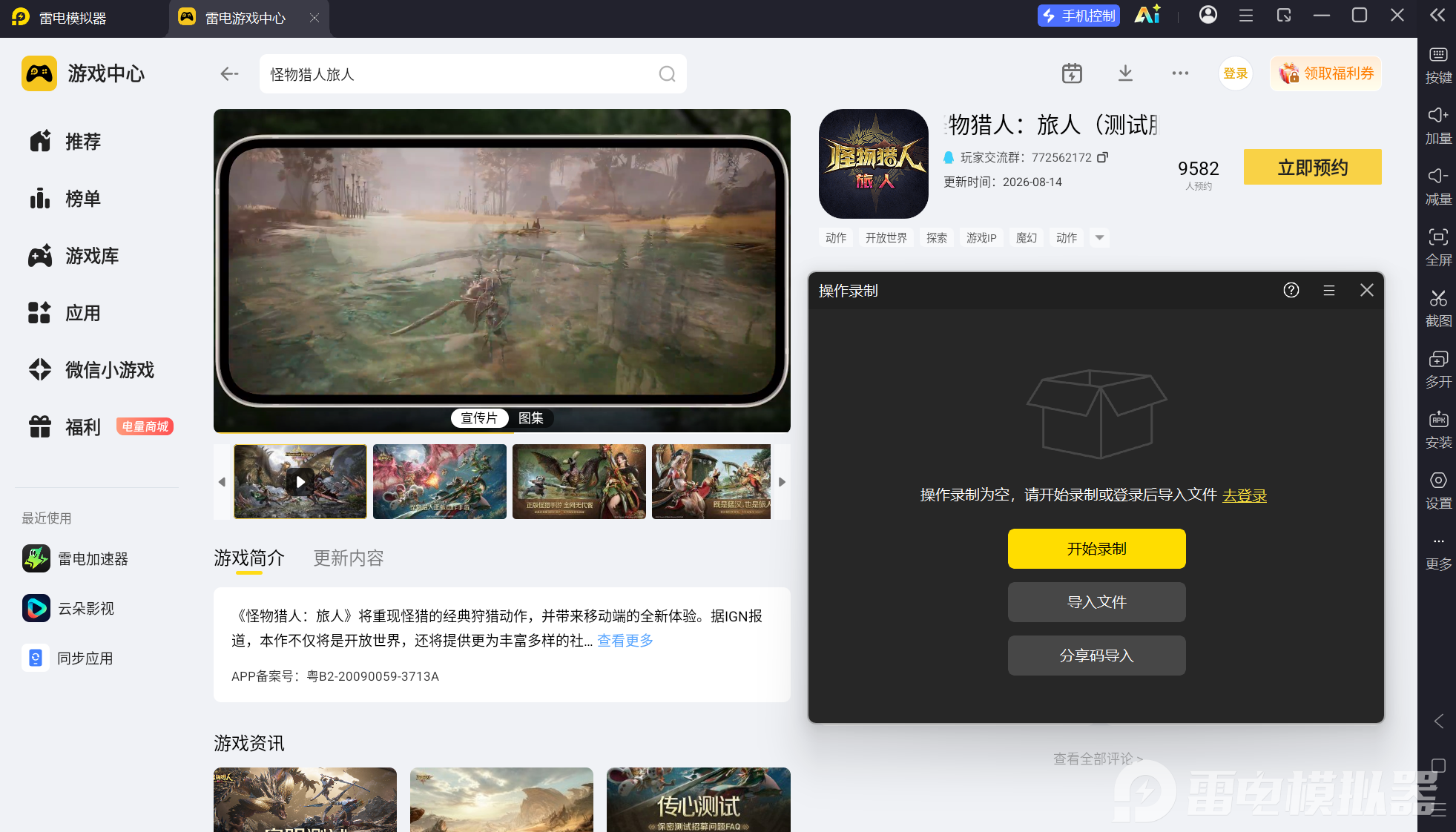Click the 魔幻 tag
Image resolution: width=1456 pixels, height=832 pixels.
(x=1027, y=238)
